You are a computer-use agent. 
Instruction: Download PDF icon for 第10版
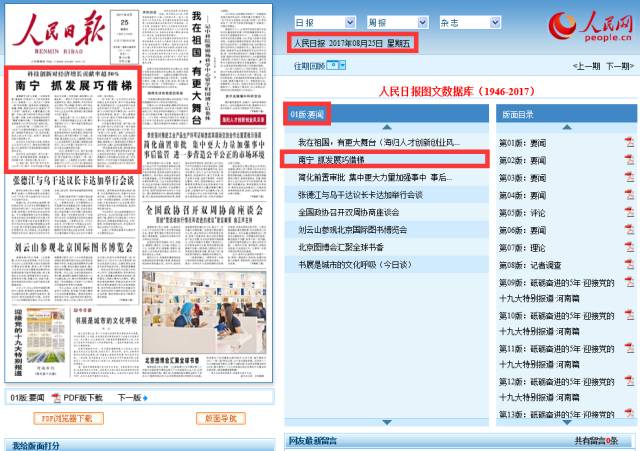pos(629,315)
